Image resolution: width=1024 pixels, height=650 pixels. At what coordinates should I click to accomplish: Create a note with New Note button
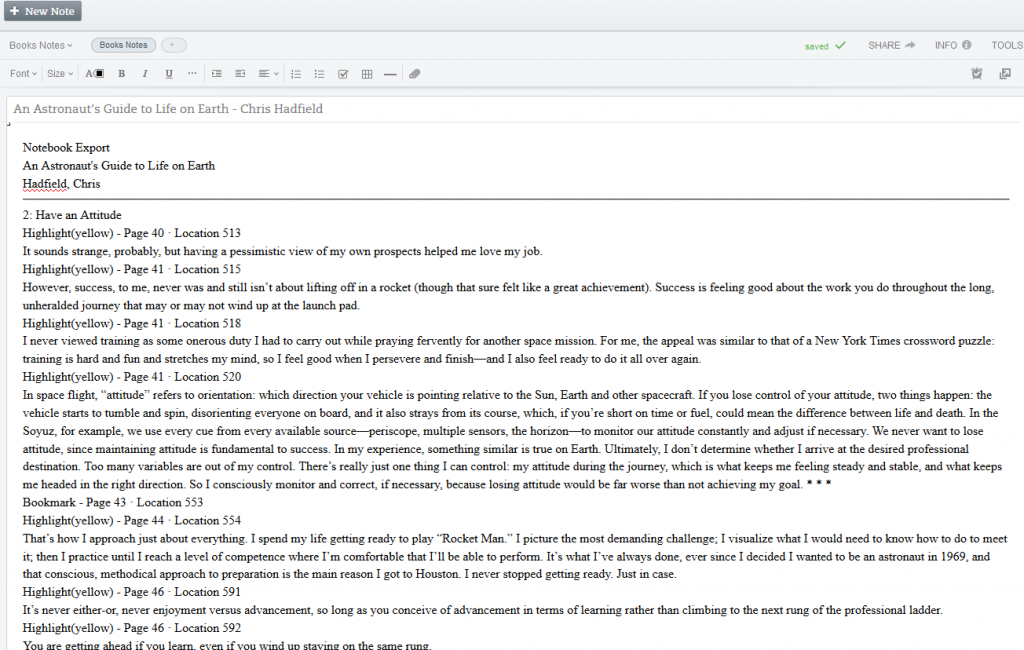(x=43, y=11)
